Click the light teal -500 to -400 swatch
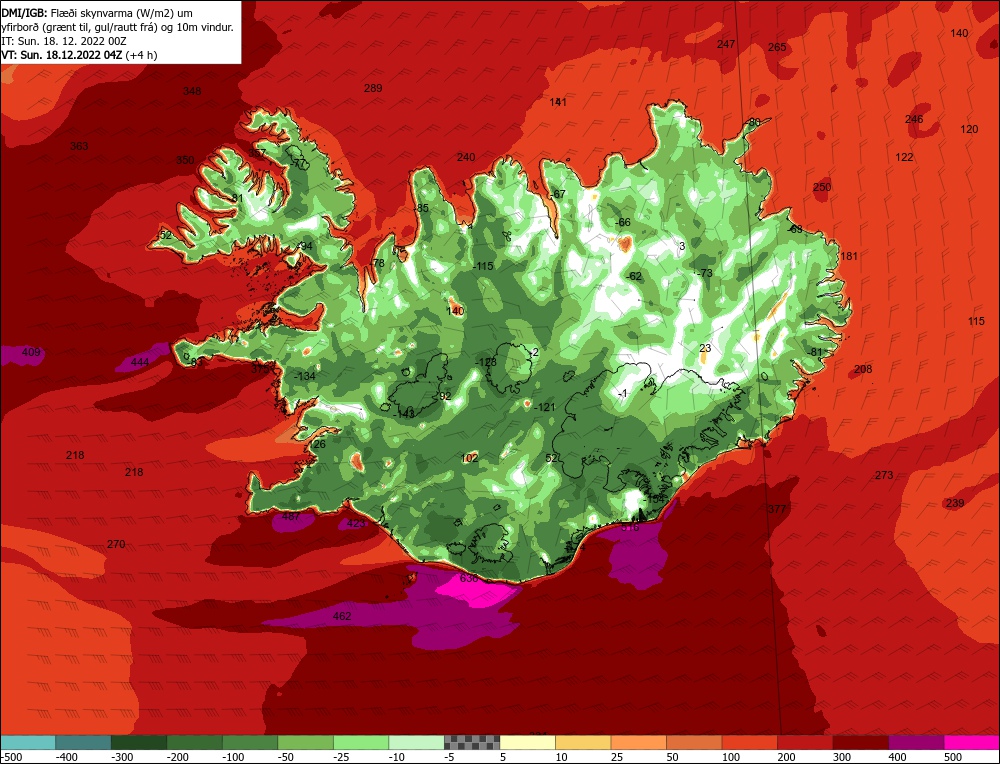The image size is (1000, 764). [x=28, y=742]
